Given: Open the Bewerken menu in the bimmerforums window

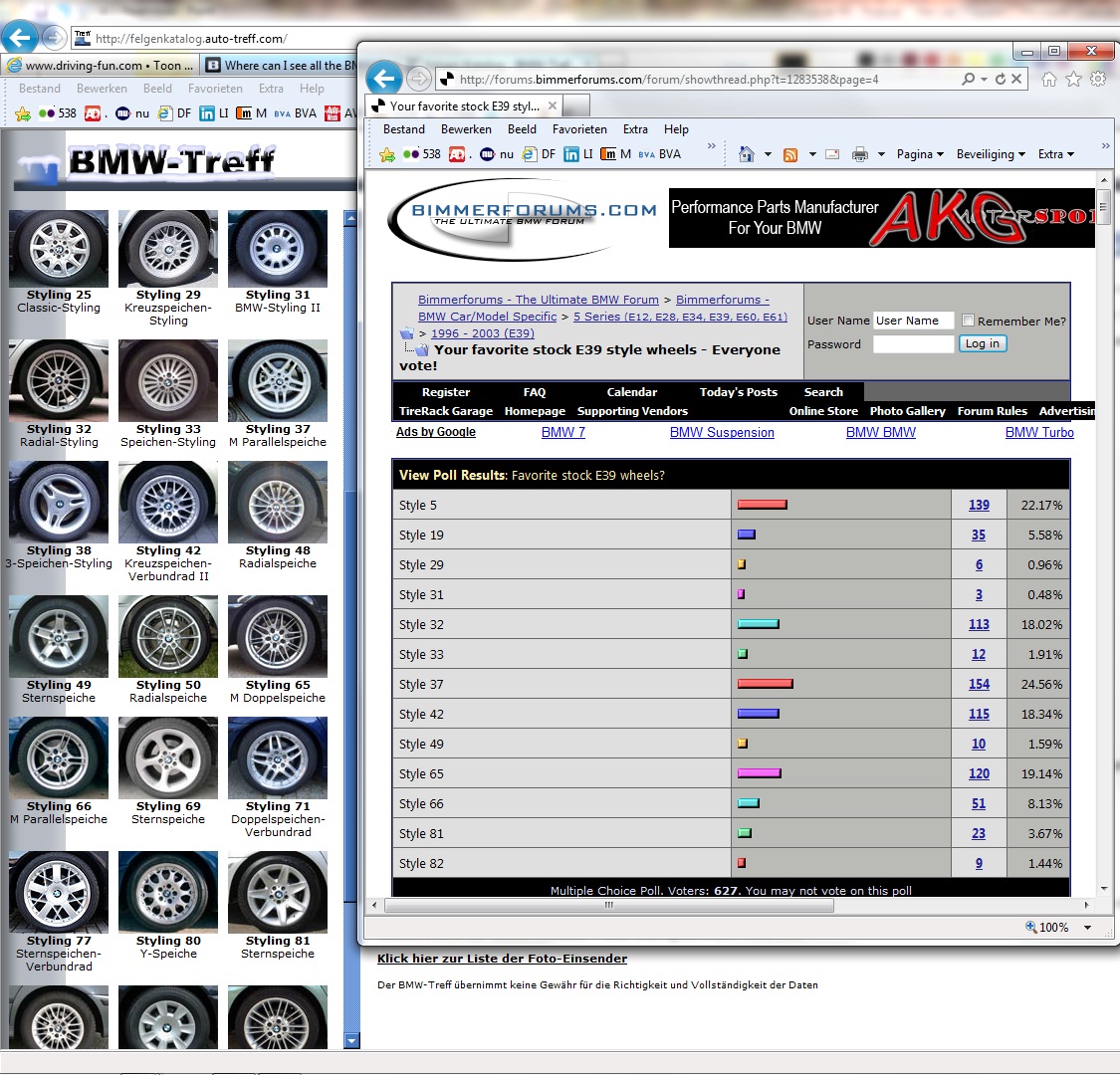Looking at the screenshot, I should click(x=466, y=129).
